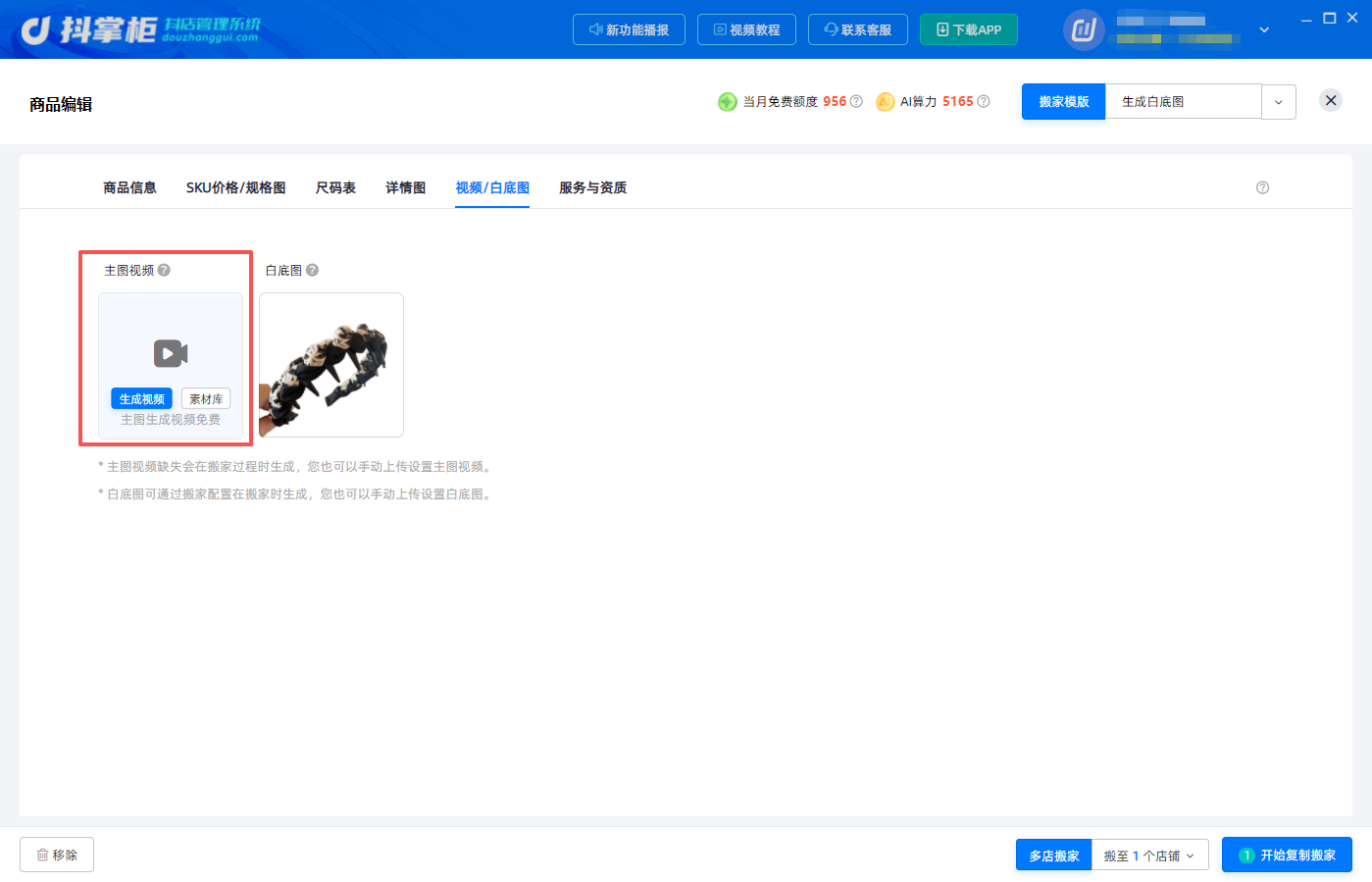Click the green free quota coin icon
The height and width of the screenshot is (882, 1372).
(728, 102)
